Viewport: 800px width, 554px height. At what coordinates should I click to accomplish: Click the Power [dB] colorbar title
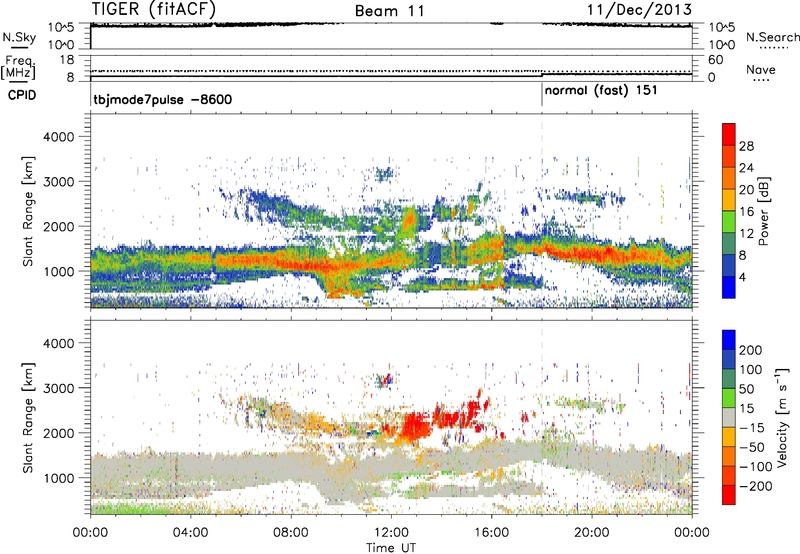coord(763,211)
